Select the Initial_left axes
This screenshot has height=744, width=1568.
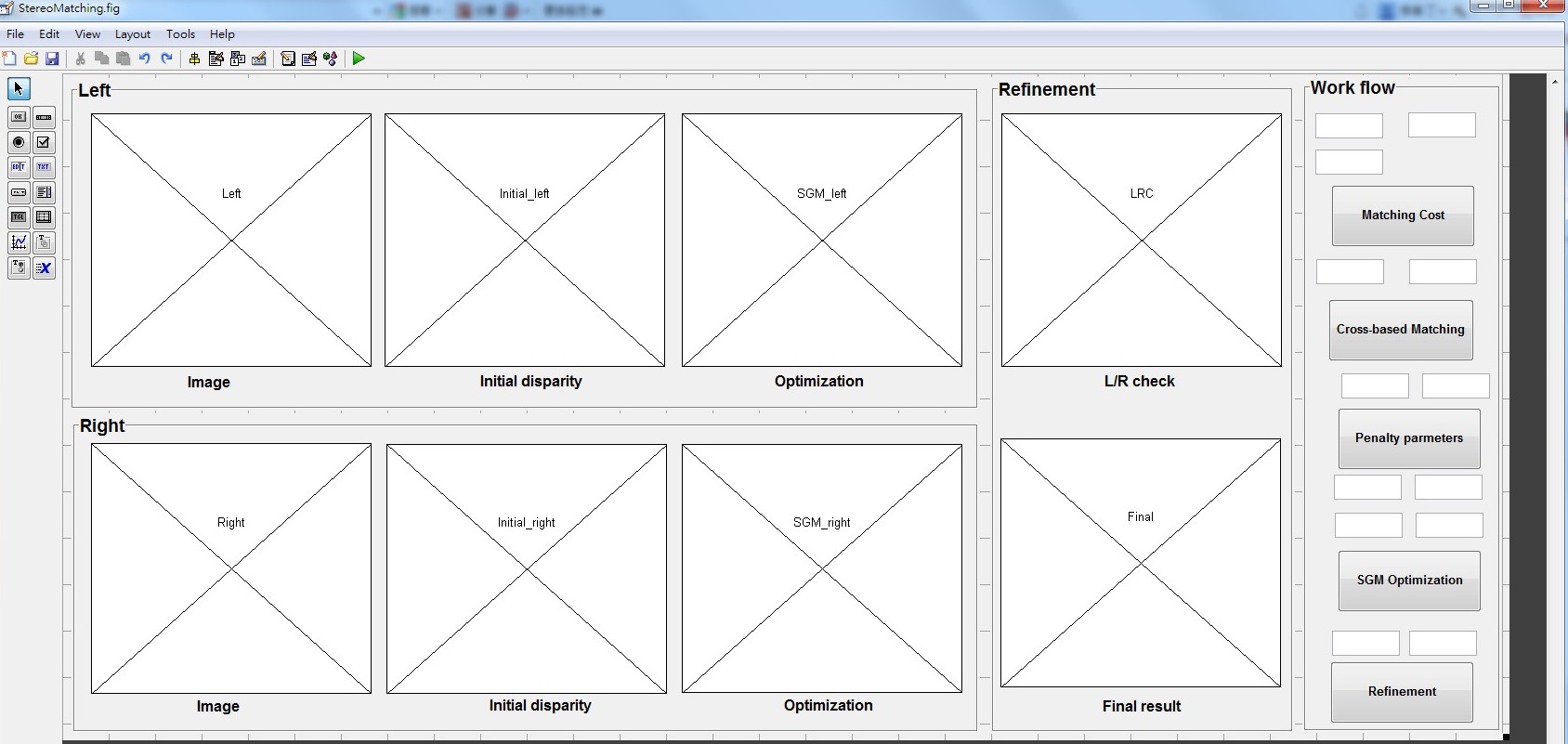pyautogui.click(x=525, y=240)
